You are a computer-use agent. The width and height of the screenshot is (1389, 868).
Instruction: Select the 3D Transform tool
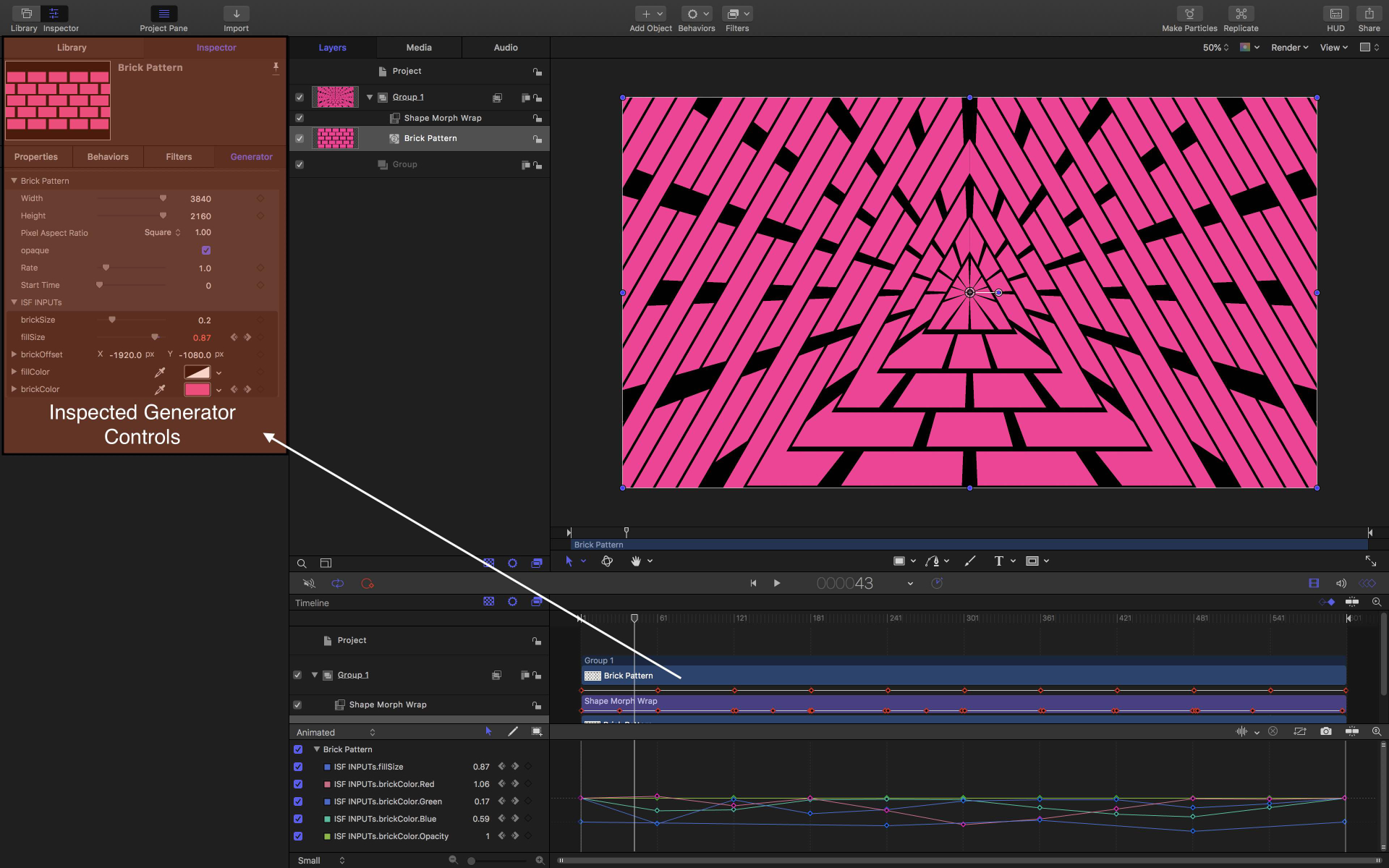[x=607, y=561]
